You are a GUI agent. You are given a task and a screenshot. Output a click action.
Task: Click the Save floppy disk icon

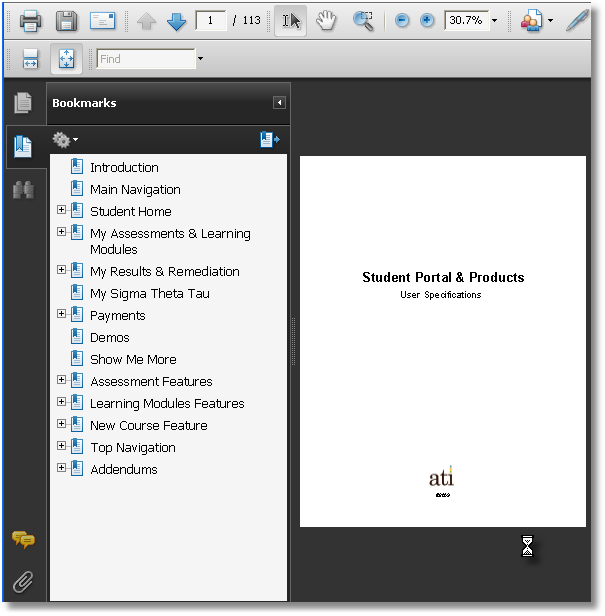(66, 21)
